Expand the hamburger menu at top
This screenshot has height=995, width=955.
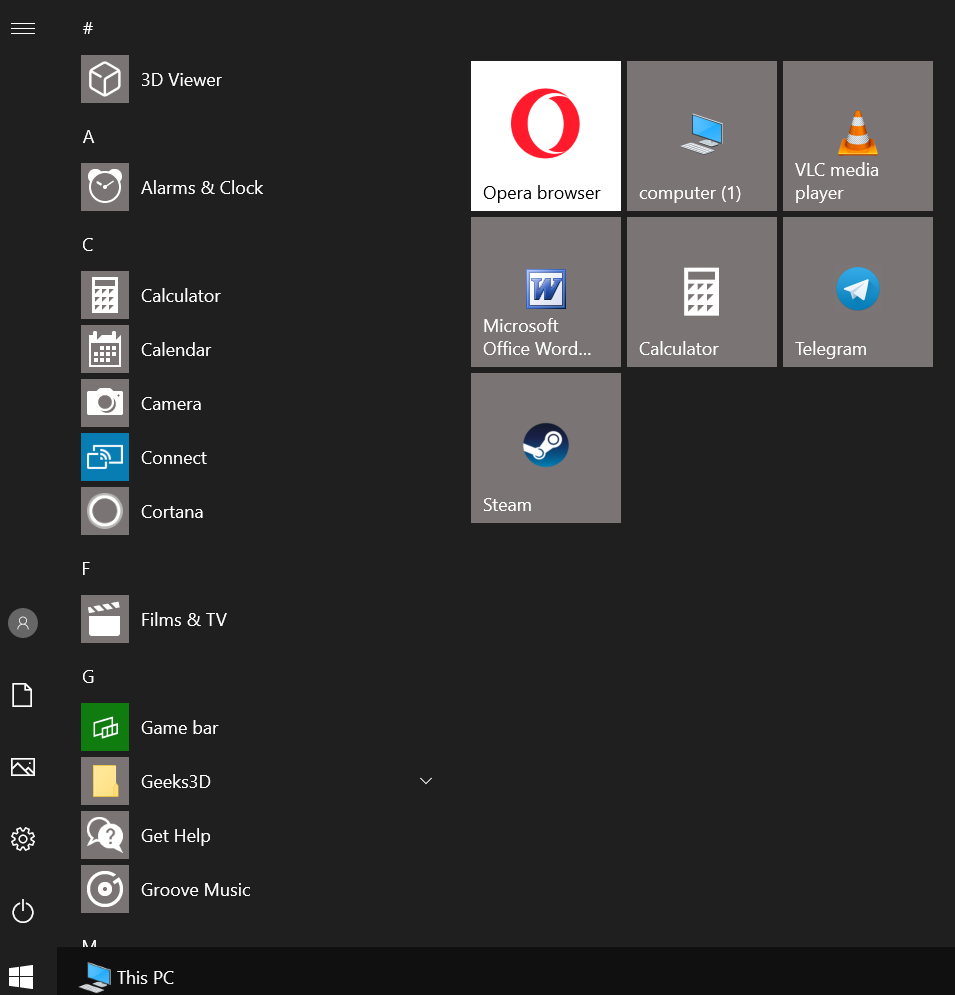23,29
